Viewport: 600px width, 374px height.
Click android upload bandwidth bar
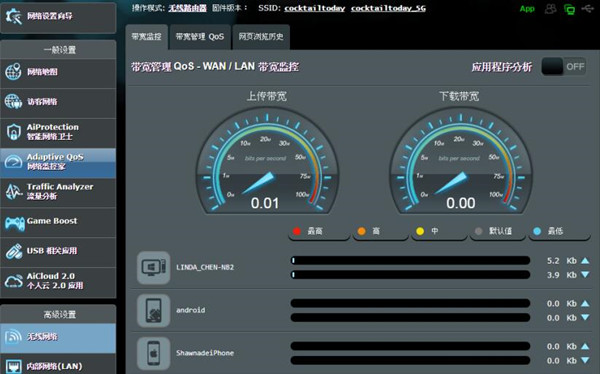click(x=410, y=304)
